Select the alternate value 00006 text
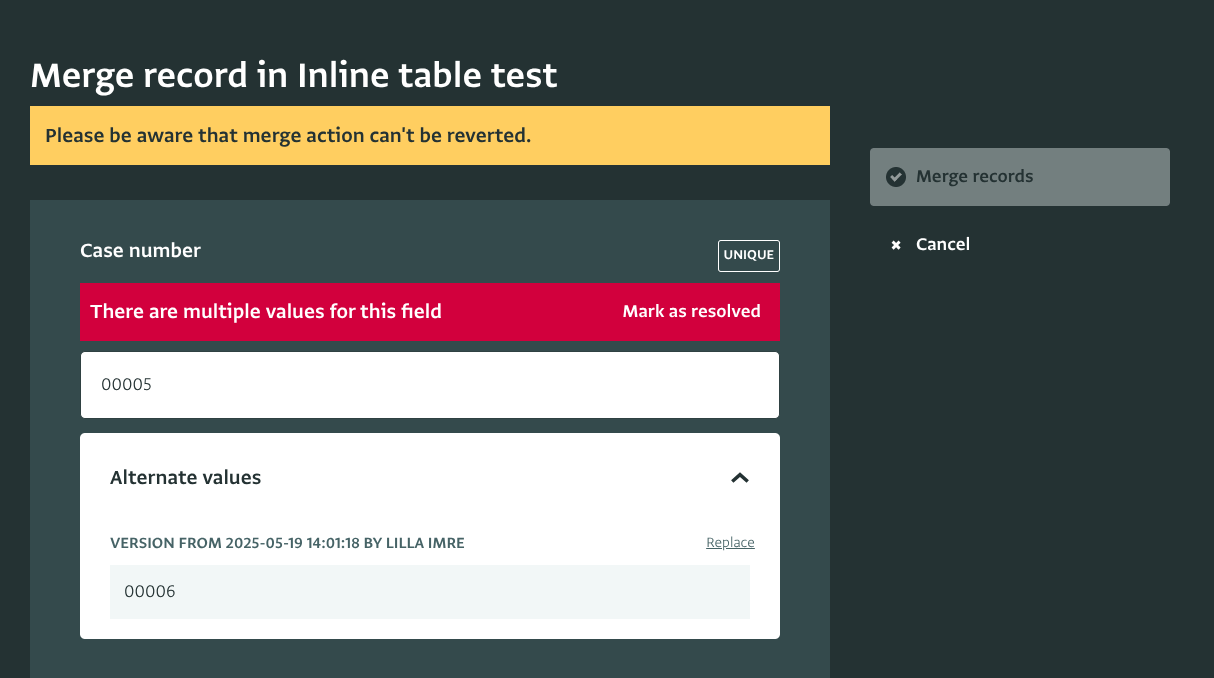This screenshot has height=678, width=1214. tap(150, 592)
